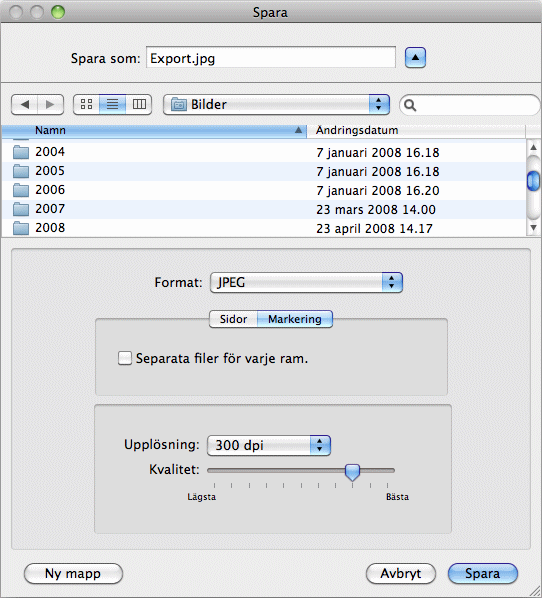Collapse the dialog with the triangle button
Screen dimensions: 542x598
pyautogui.click(x=415, y=58)
